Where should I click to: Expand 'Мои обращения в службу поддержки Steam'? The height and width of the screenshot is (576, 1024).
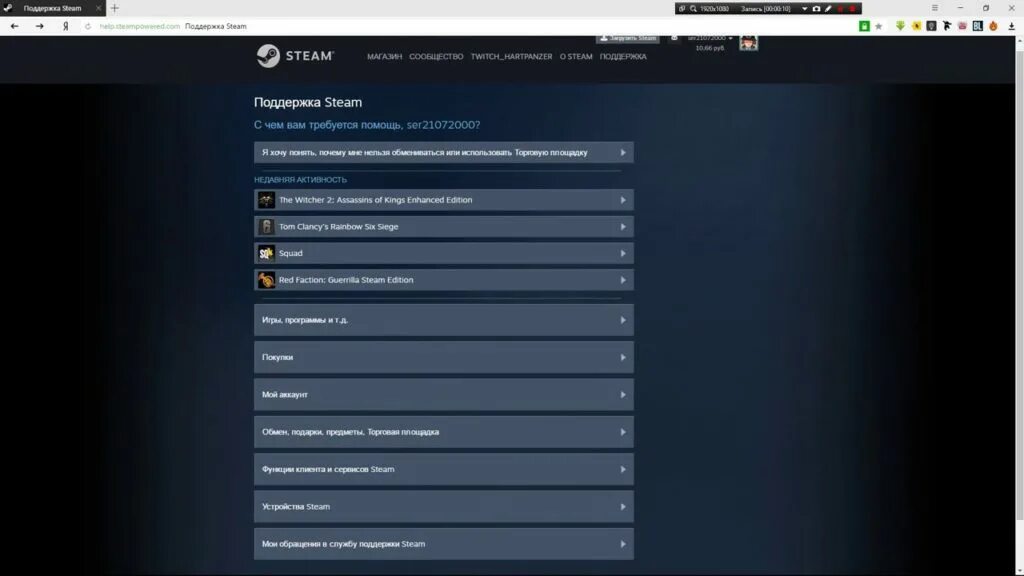pos(443,543)
